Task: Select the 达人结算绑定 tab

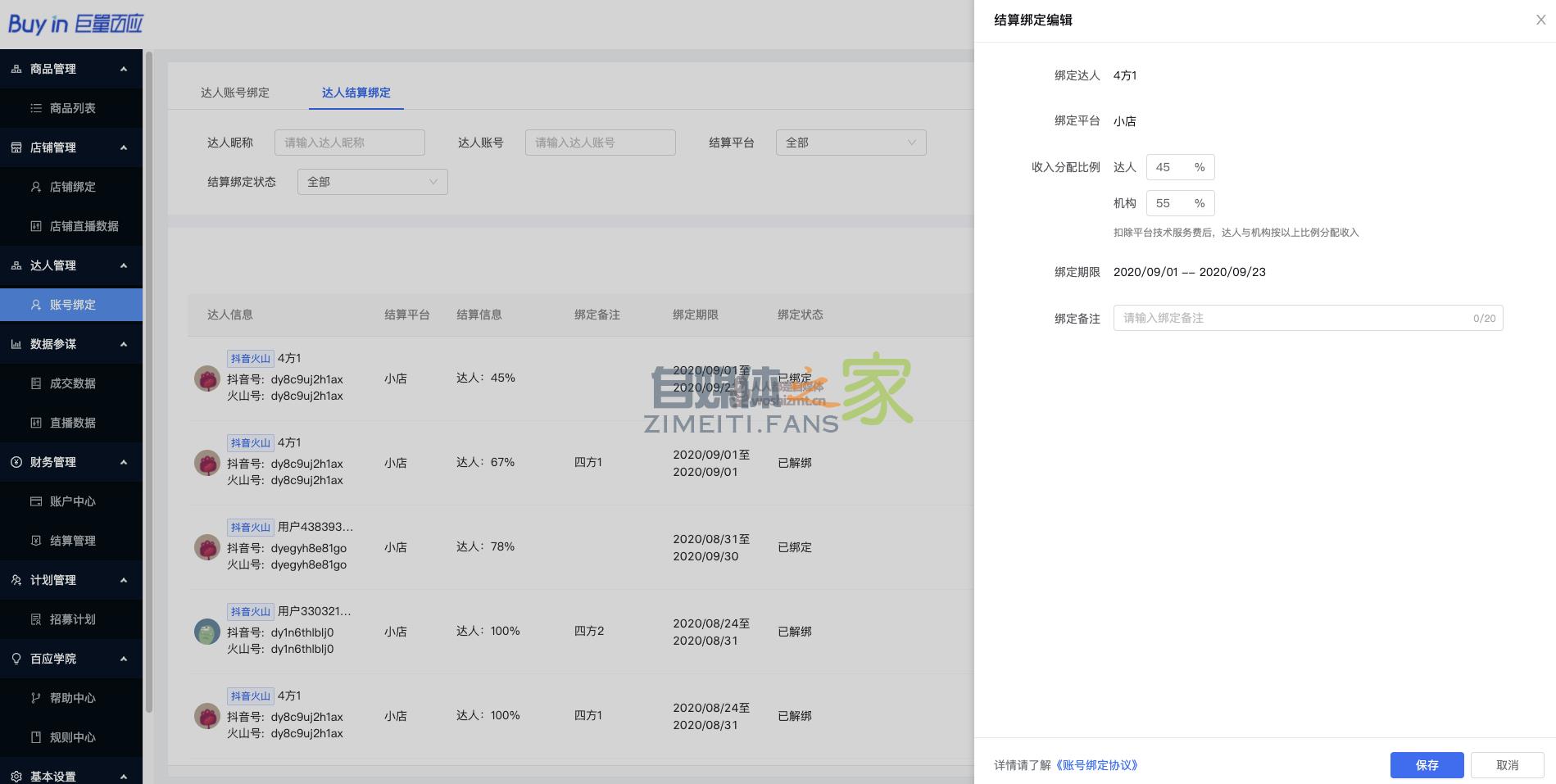Action: coord(356,93)
